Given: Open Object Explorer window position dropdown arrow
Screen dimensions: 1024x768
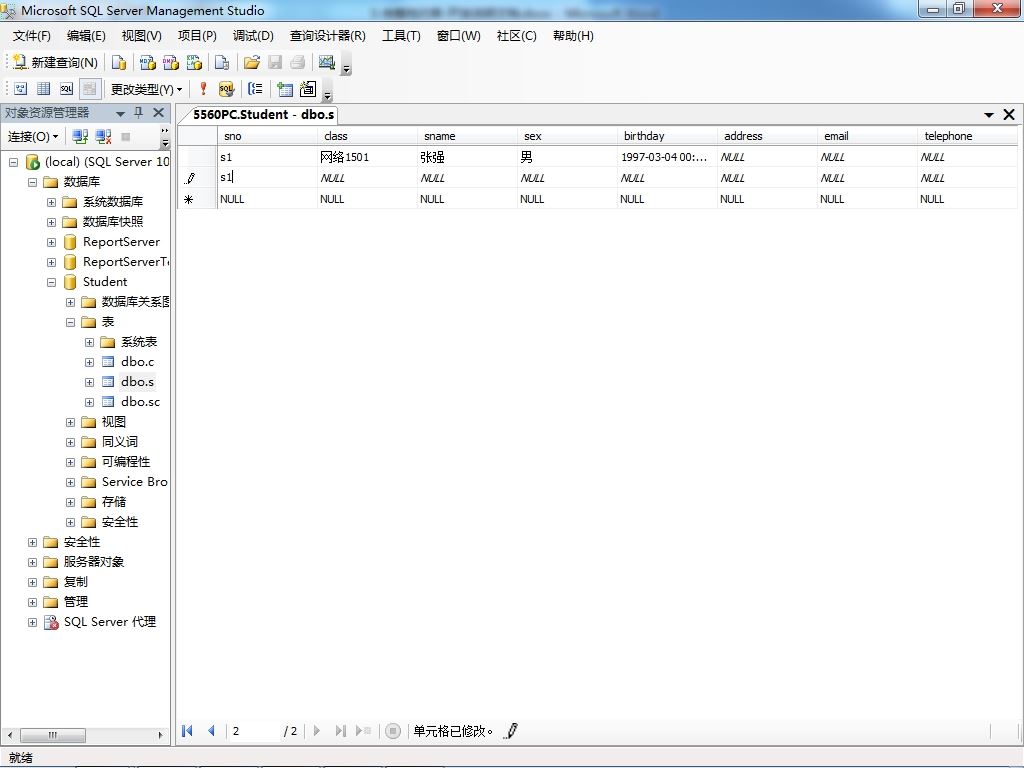Looking at the screenshot, I should (x=120, y=114).
